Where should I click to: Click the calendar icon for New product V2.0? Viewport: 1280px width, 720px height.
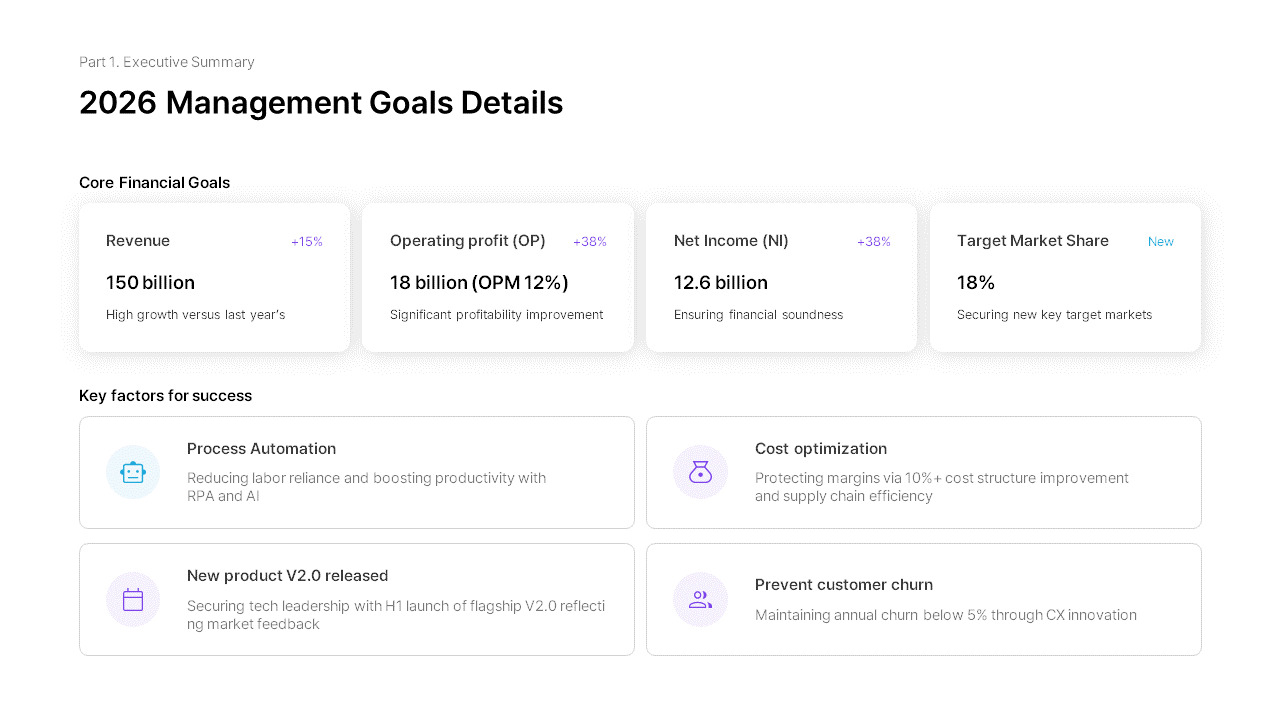pos(133,599)
